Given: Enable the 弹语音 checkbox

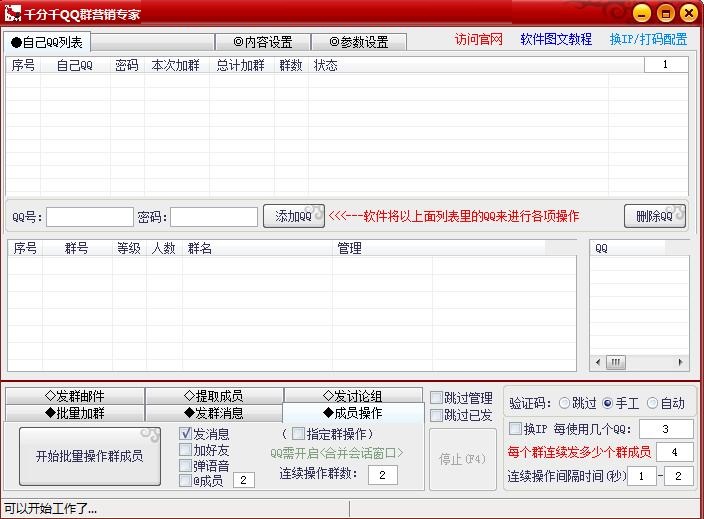Looking at the screenshot, I should [185, 466].
